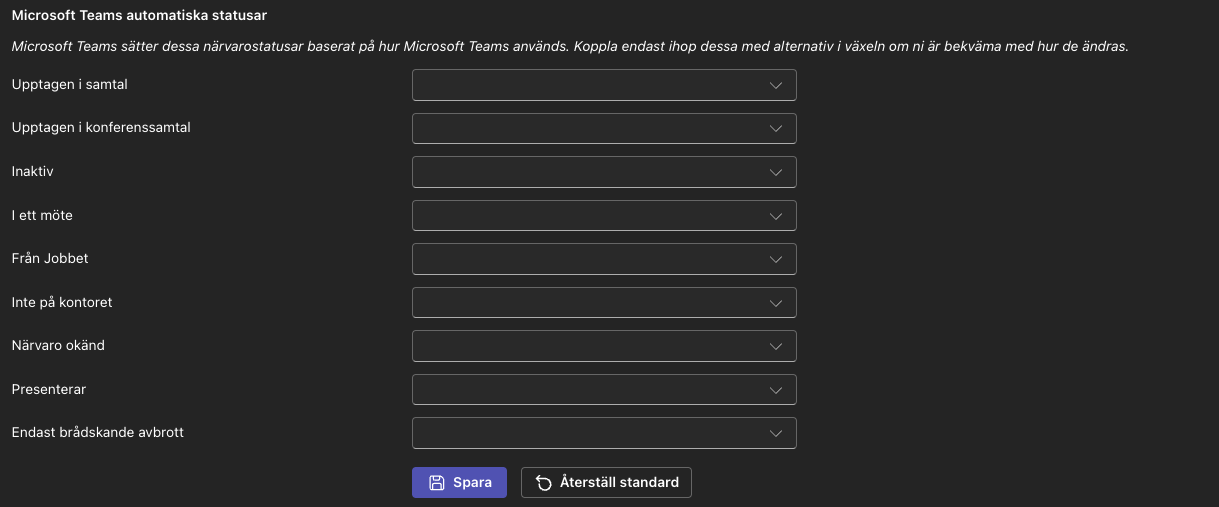1219x507 pixels.
Task: Click the floppy disk save icon
Action: click(x=437, y=483)
